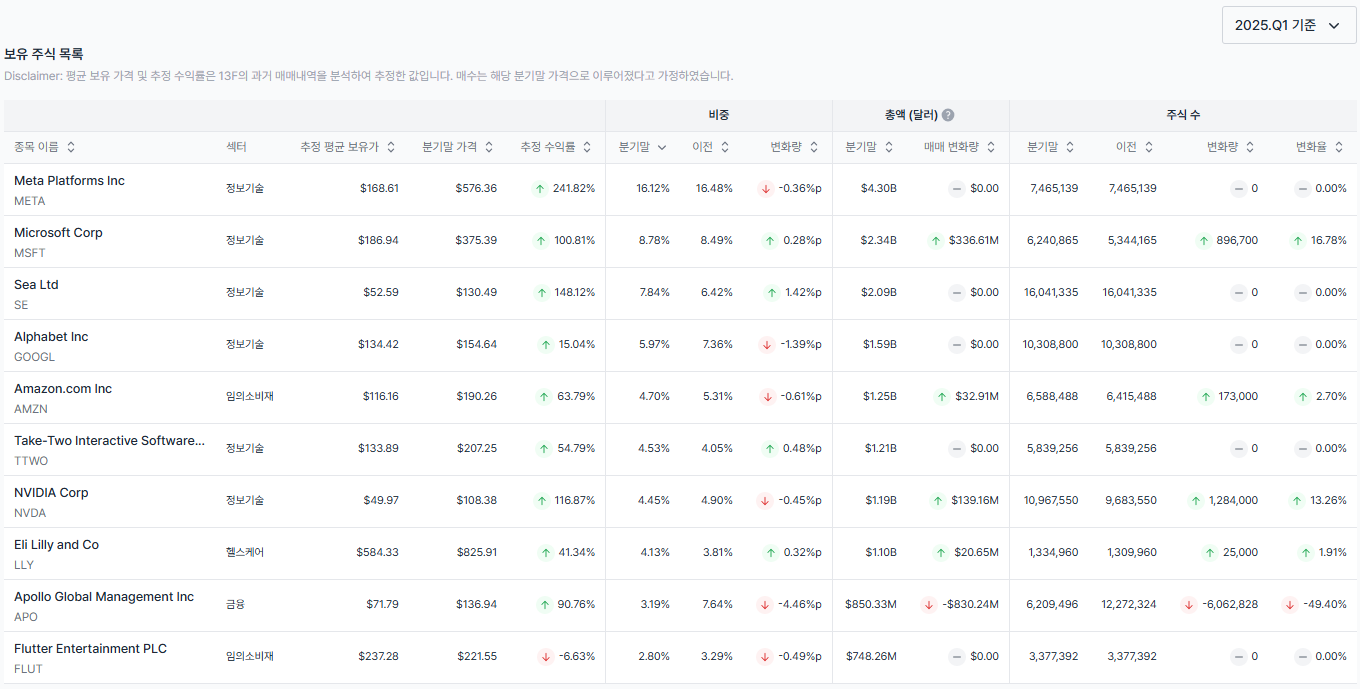Sort by 비중 이전 column
1360x689 pixels.
click(711, 147)
